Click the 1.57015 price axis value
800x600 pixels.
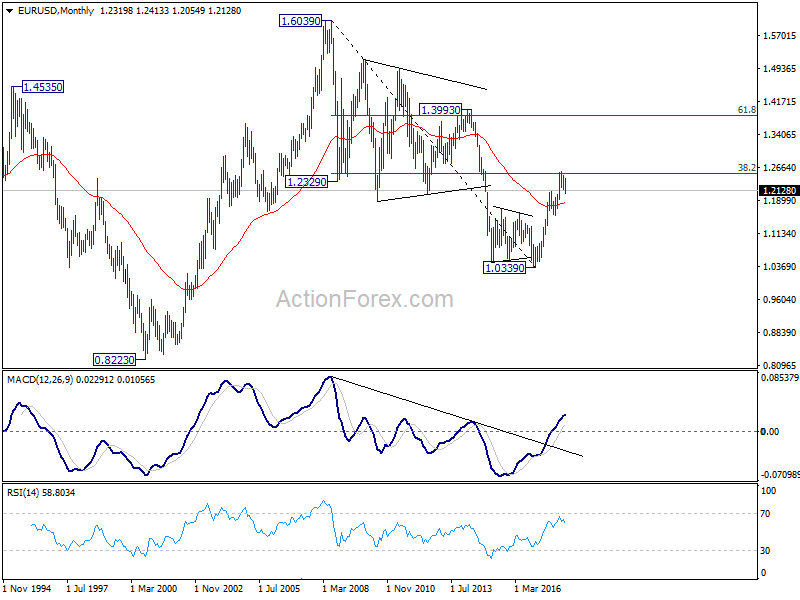click(779, 36)
